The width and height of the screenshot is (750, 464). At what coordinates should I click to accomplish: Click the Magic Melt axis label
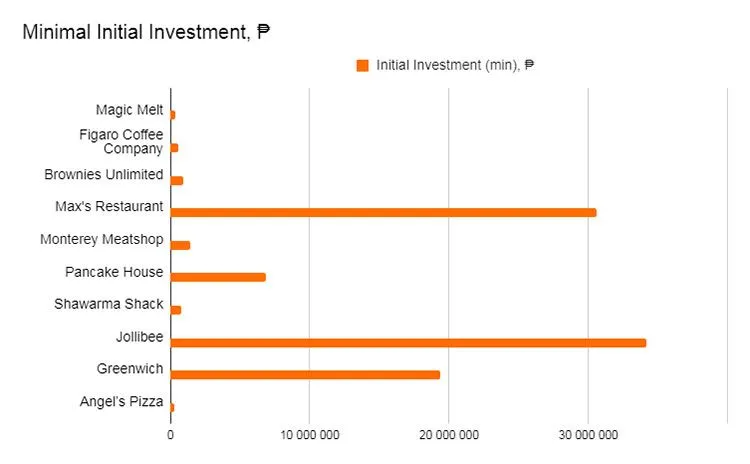pos(129,109)
